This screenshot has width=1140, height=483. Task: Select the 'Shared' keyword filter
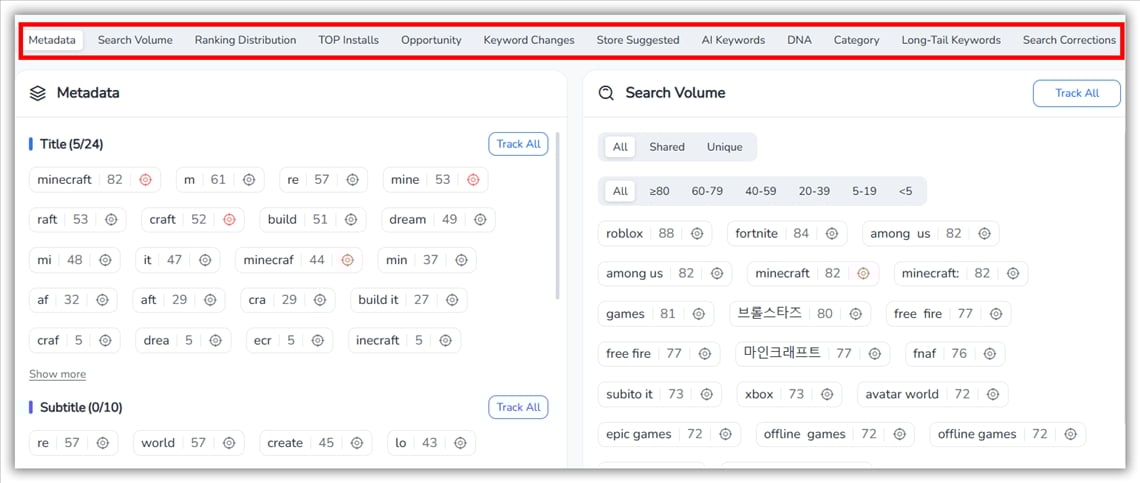667,147
